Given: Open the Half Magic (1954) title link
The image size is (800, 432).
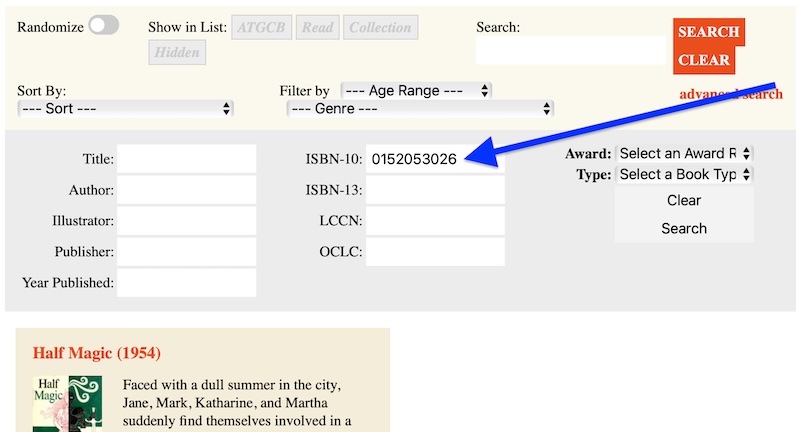Looking at the screenshot, I should 97,353.
